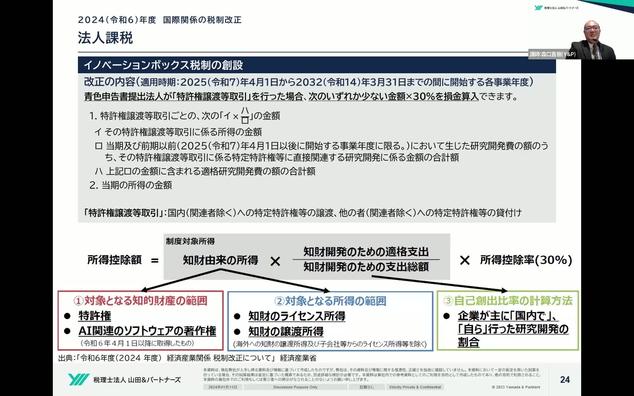Click the copyright text in footer
This screenshot has height=396, width=634.
click(516, 387)
